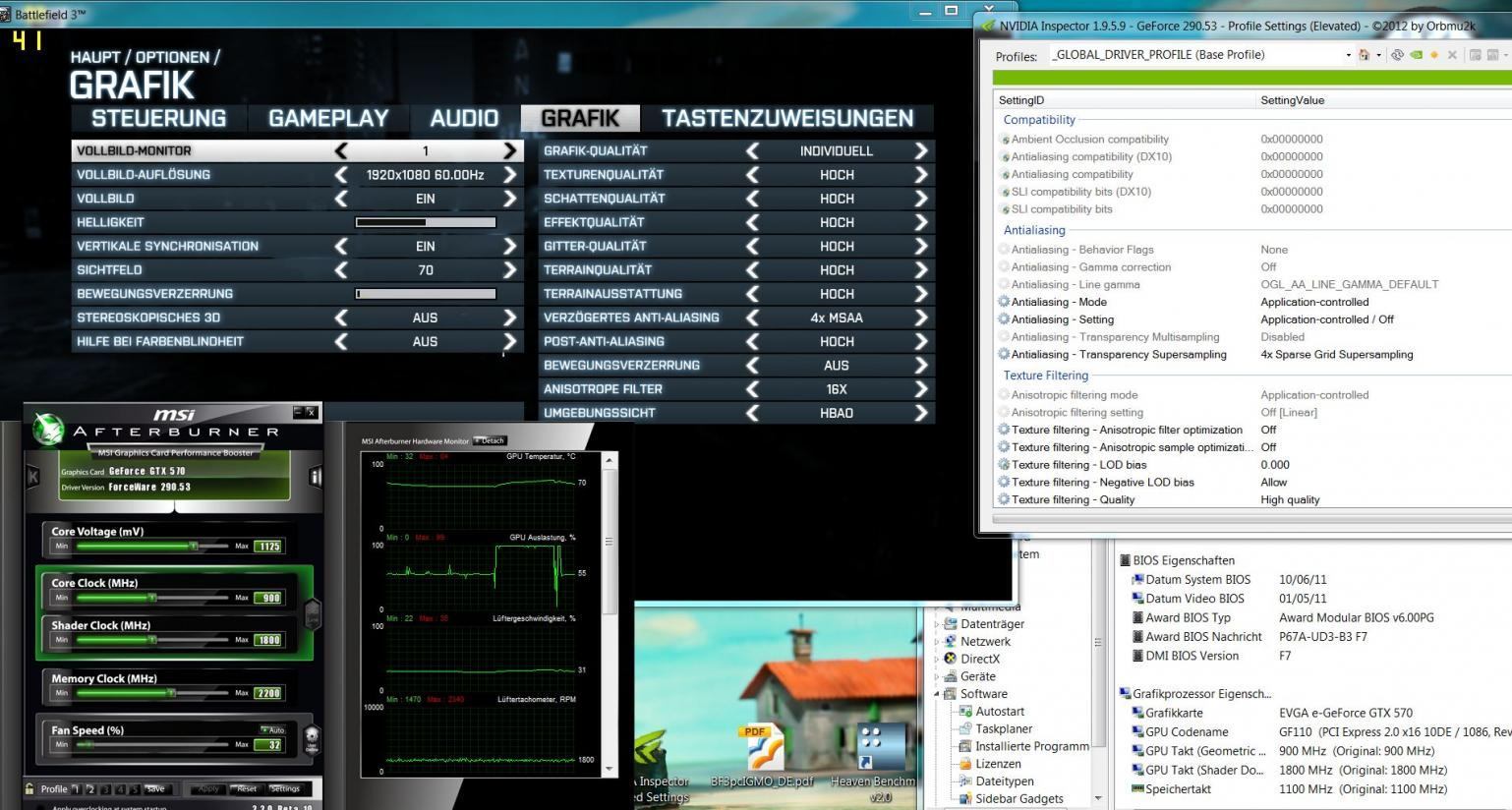This screenshot has height=810, width=1512.
Task: Expand the Netzwerk tree node
Action: coord(937,641)
